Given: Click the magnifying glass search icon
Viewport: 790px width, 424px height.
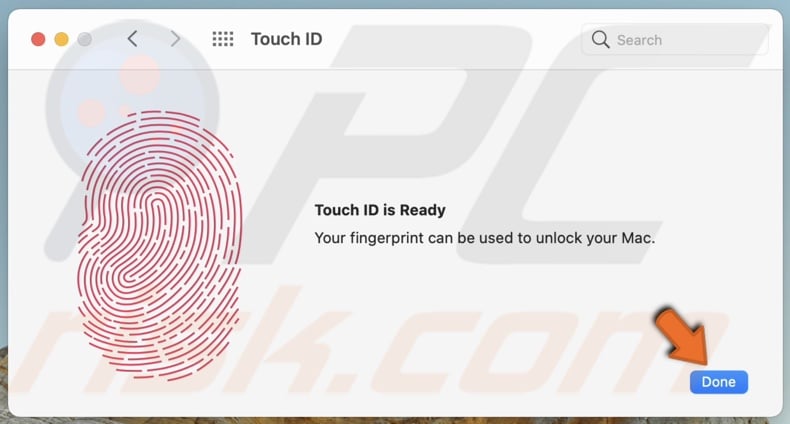Looking at the screenshot, I should [600, 39].
